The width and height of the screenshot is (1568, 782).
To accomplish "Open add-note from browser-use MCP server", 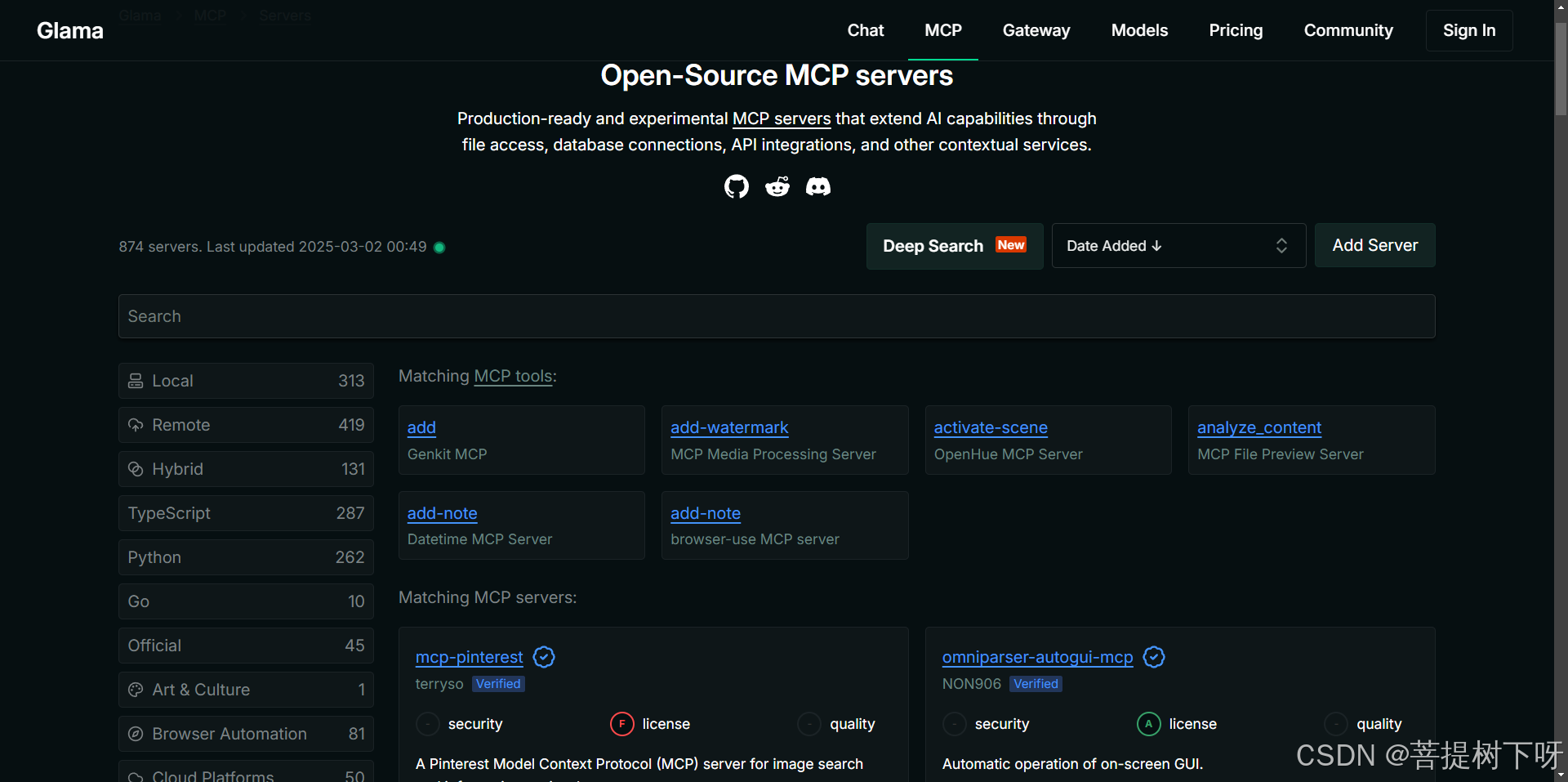I will coord(706,513).
